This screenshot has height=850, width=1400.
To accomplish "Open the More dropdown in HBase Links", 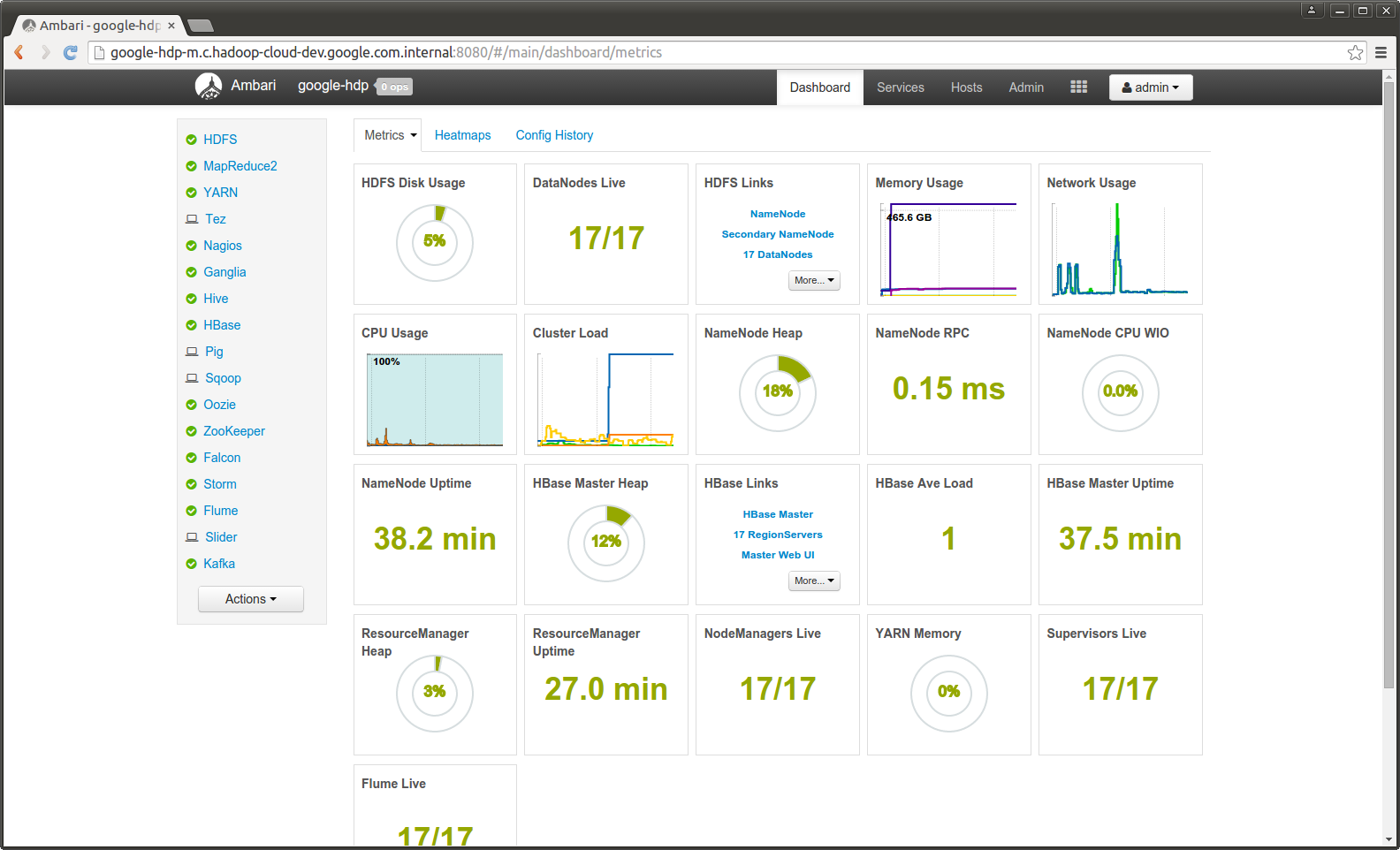I will click(x=814, y=581).
